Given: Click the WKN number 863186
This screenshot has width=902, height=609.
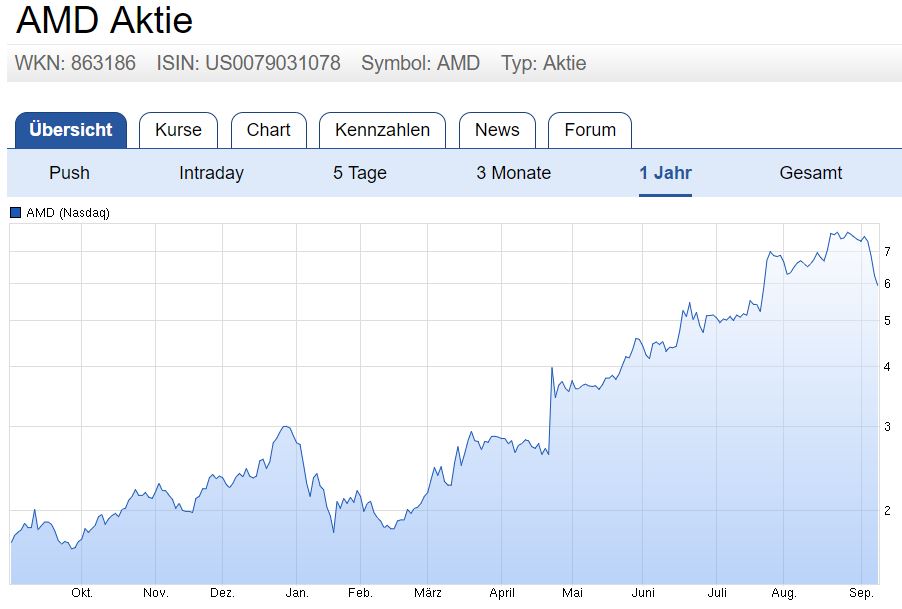Looking at the screenshot, I should (x=103, y=63).
